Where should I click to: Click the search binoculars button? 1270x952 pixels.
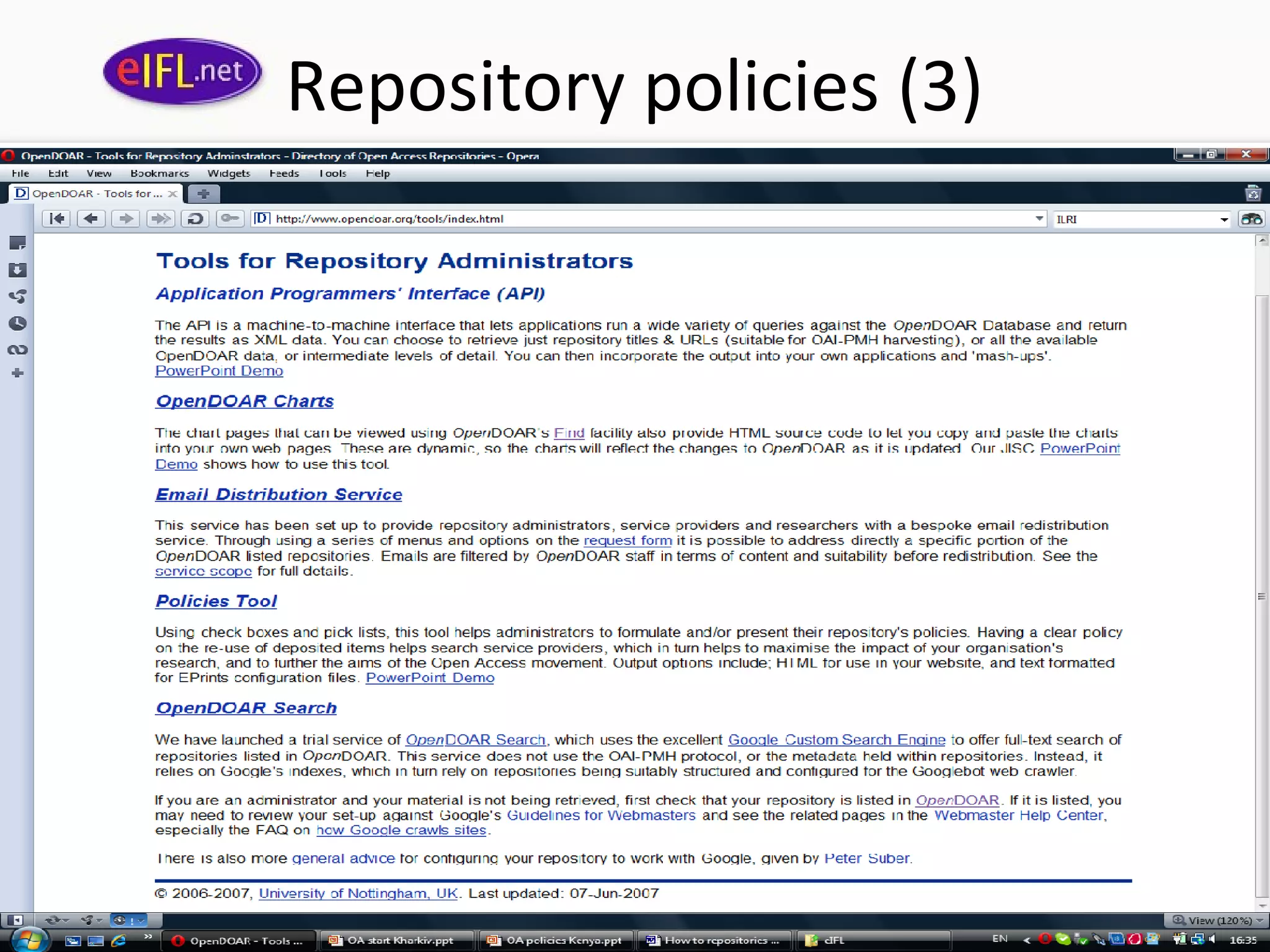click(x=1251, y=219)
